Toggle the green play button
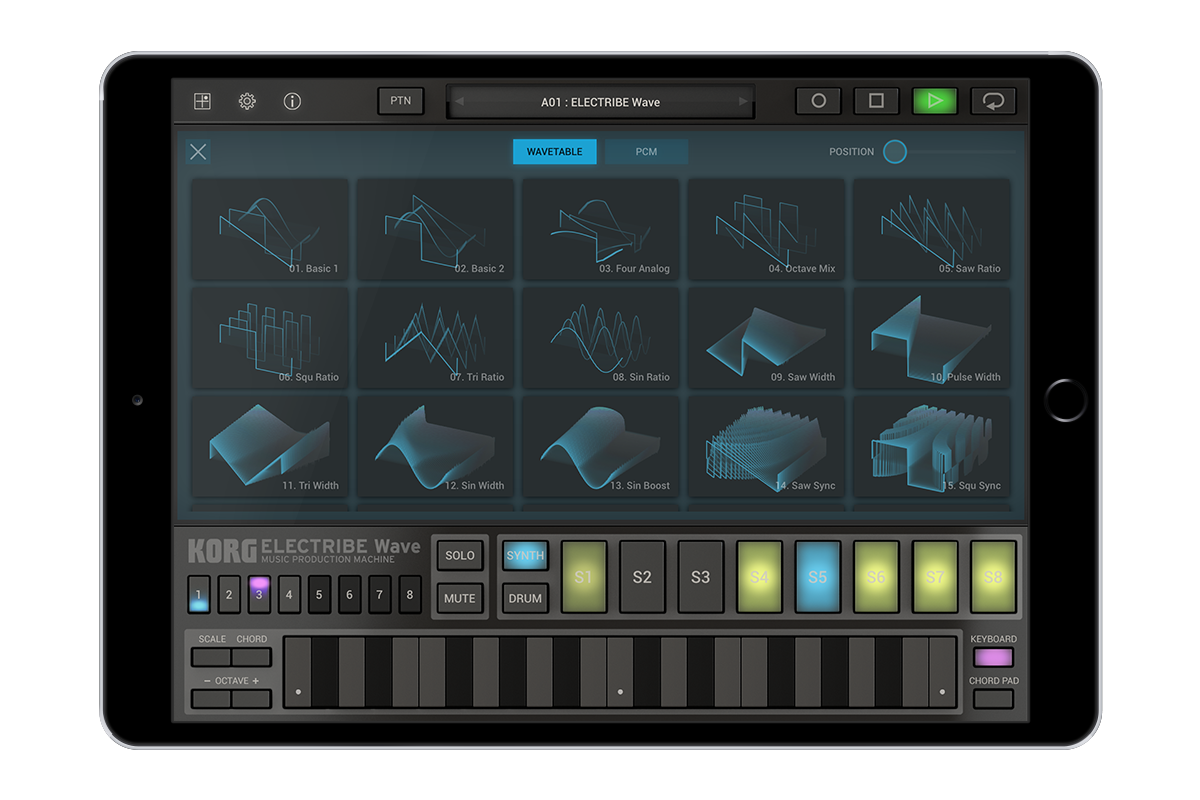Screen dimensions: 1200x800 (934, 101)
